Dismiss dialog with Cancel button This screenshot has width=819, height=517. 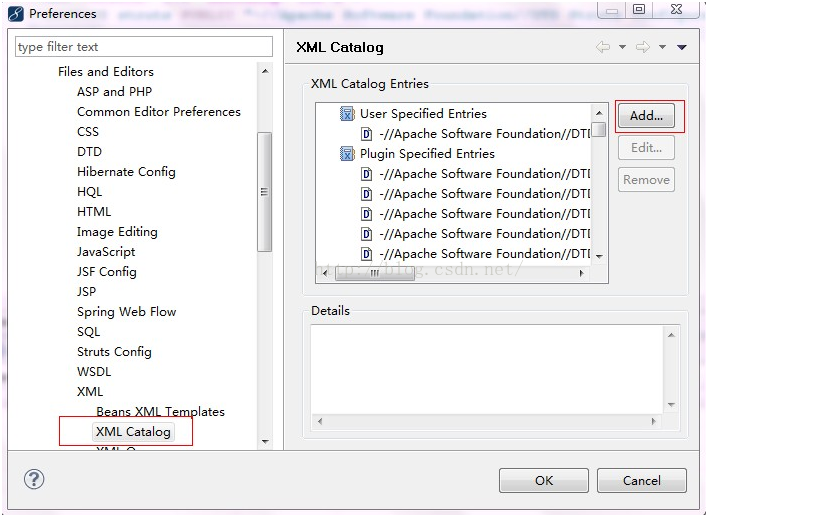(x=641, y=480)
